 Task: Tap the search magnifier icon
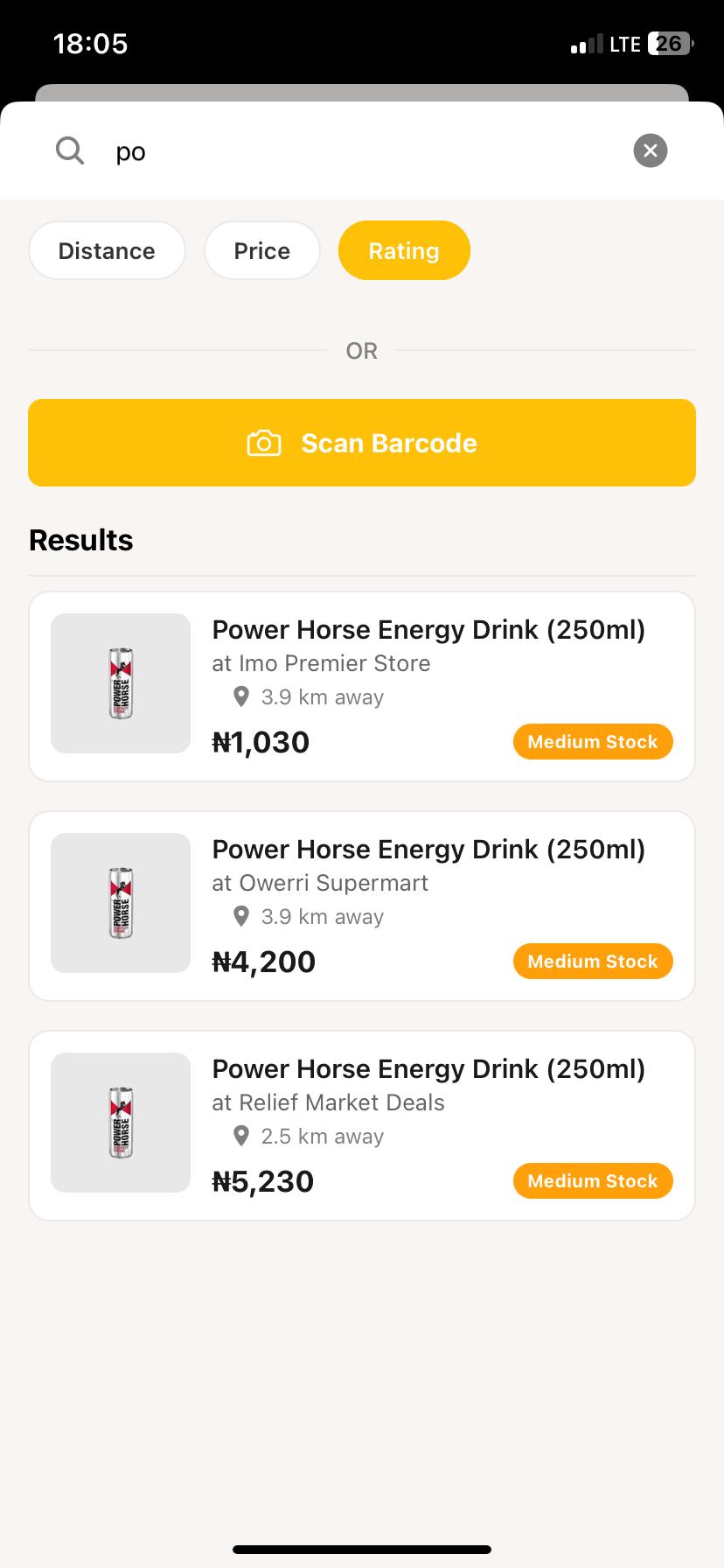70,150
